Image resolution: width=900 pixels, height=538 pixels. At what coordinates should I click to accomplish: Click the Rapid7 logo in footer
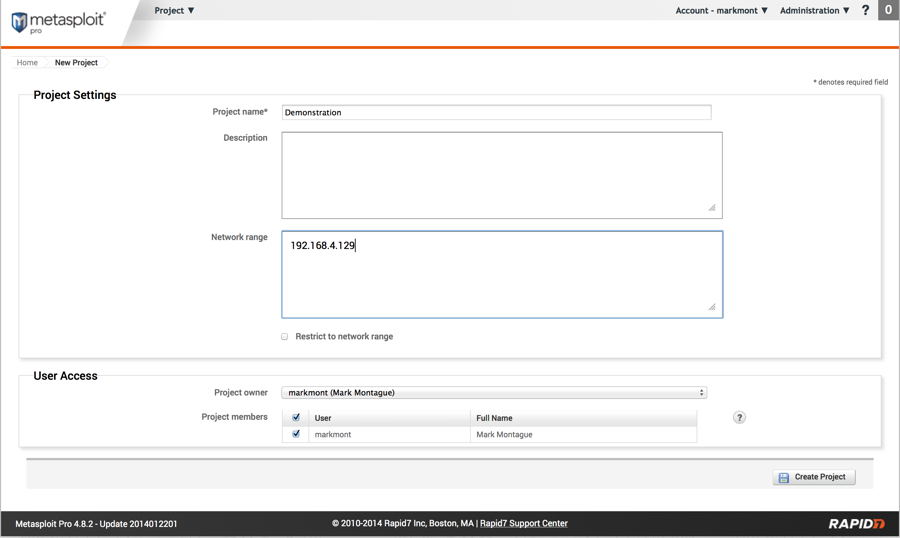pyautogui.click(x=856, y=523)
